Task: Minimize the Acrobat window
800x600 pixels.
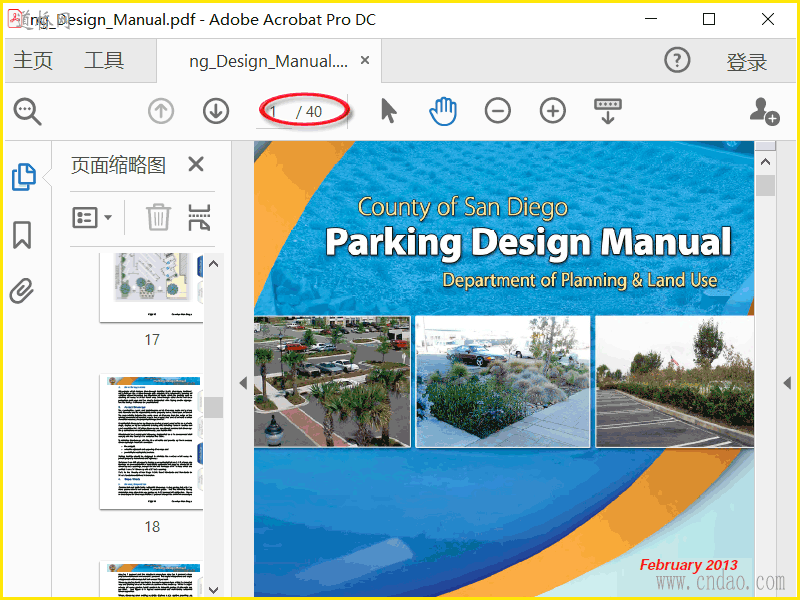Action: coord(651,19)
